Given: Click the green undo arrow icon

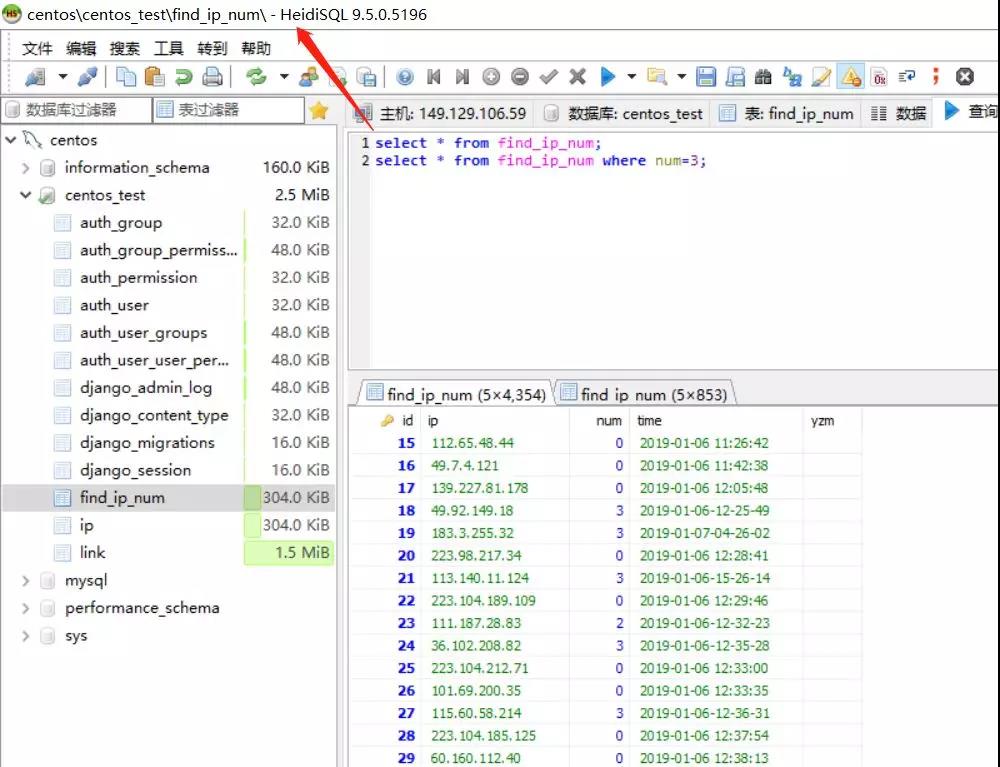Looking at the screenshot, I should 184,77.
